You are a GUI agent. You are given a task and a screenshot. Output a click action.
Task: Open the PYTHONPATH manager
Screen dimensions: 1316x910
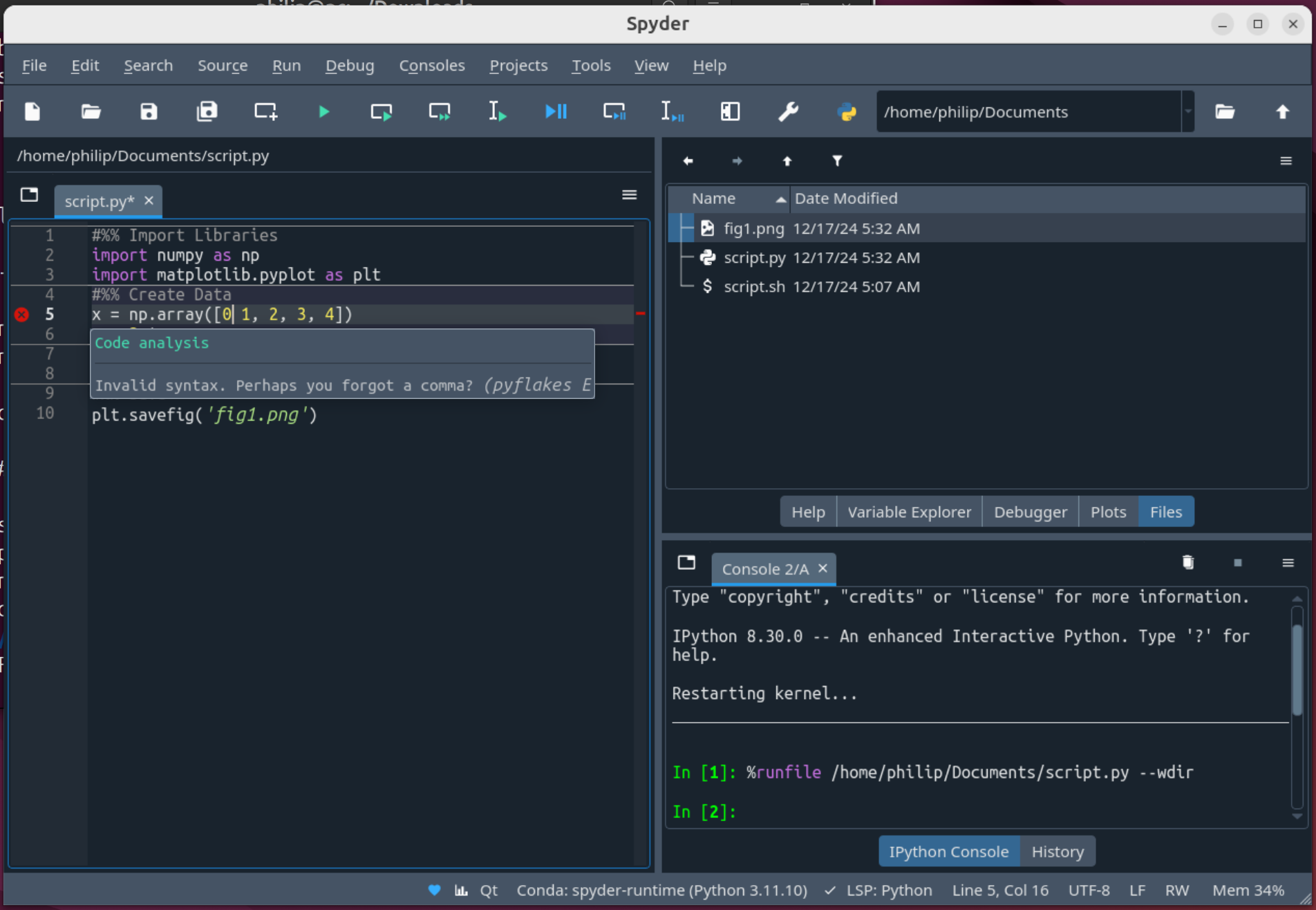tap(847, 111)
